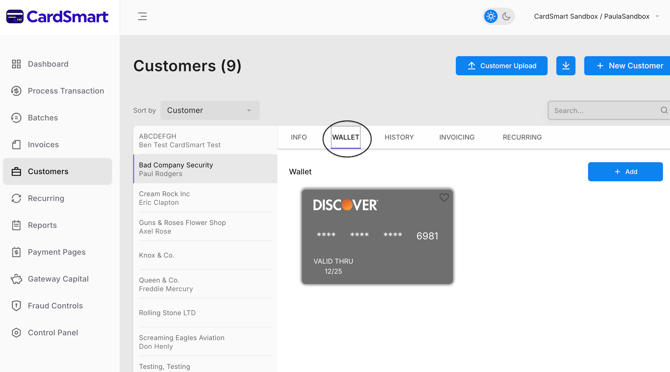Click the Process Transaction dollar icon
The width and height of the screenshot is (670, 372).
pyautogui.click(x=16, y=91)
